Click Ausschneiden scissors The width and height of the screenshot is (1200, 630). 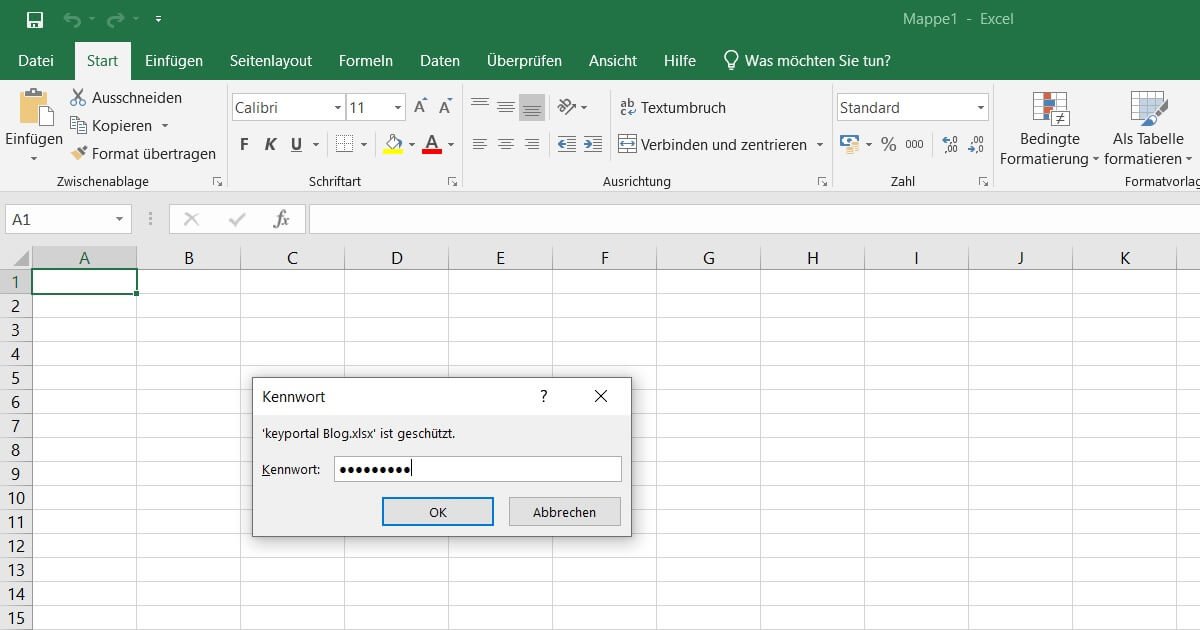126,98
